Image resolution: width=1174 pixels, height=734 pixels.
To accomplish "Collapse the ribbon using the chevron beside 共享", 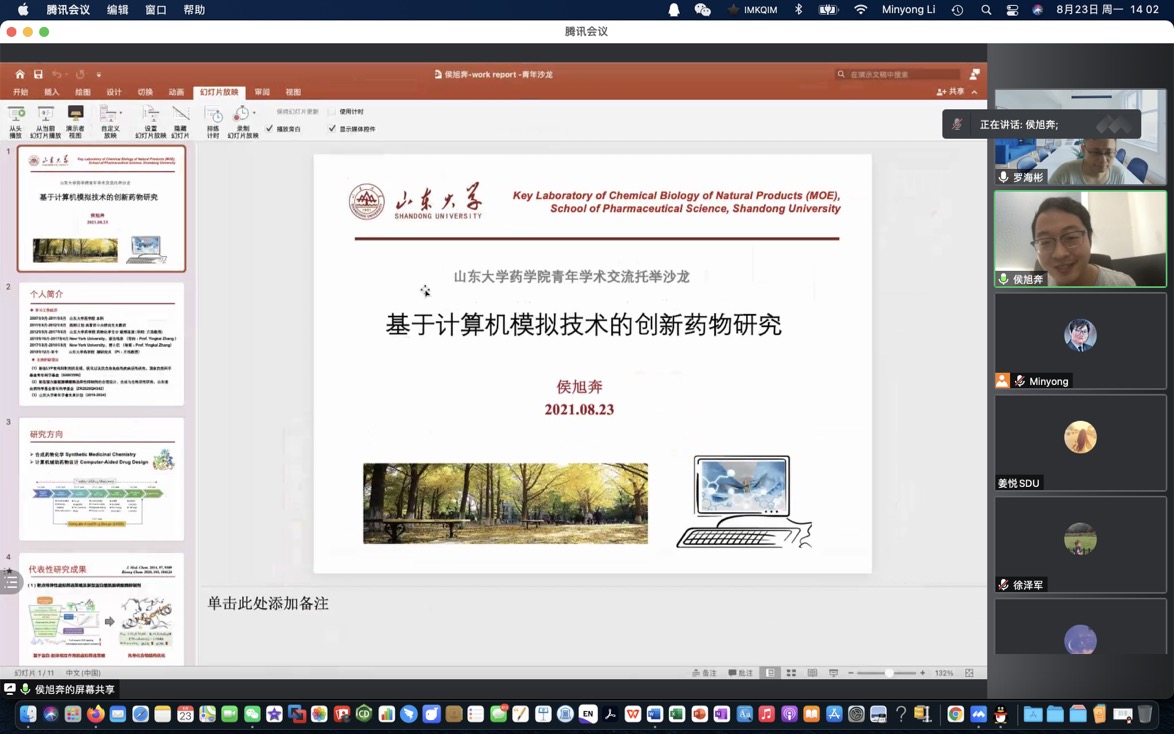I will (x=975, y=92).
